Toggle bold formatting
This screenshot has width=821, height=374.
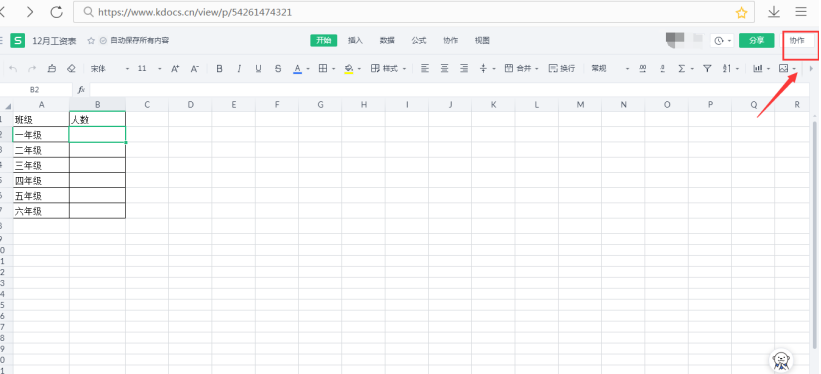coord(219,68)
